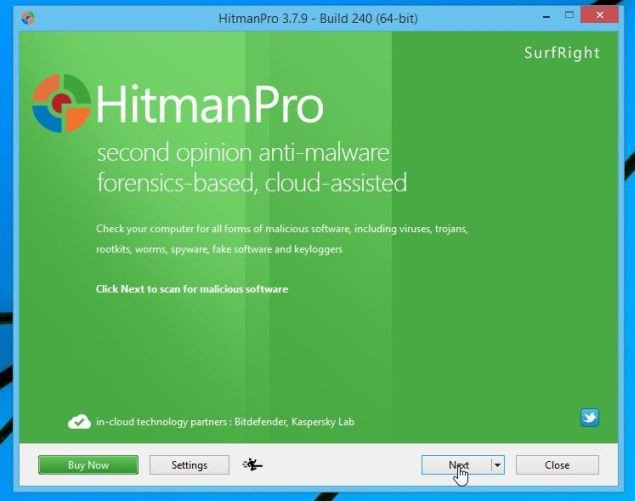This screenshot has height=501, width=635.
Task: Click the HitmanPro crosshair logo
Action: [61, 104]
